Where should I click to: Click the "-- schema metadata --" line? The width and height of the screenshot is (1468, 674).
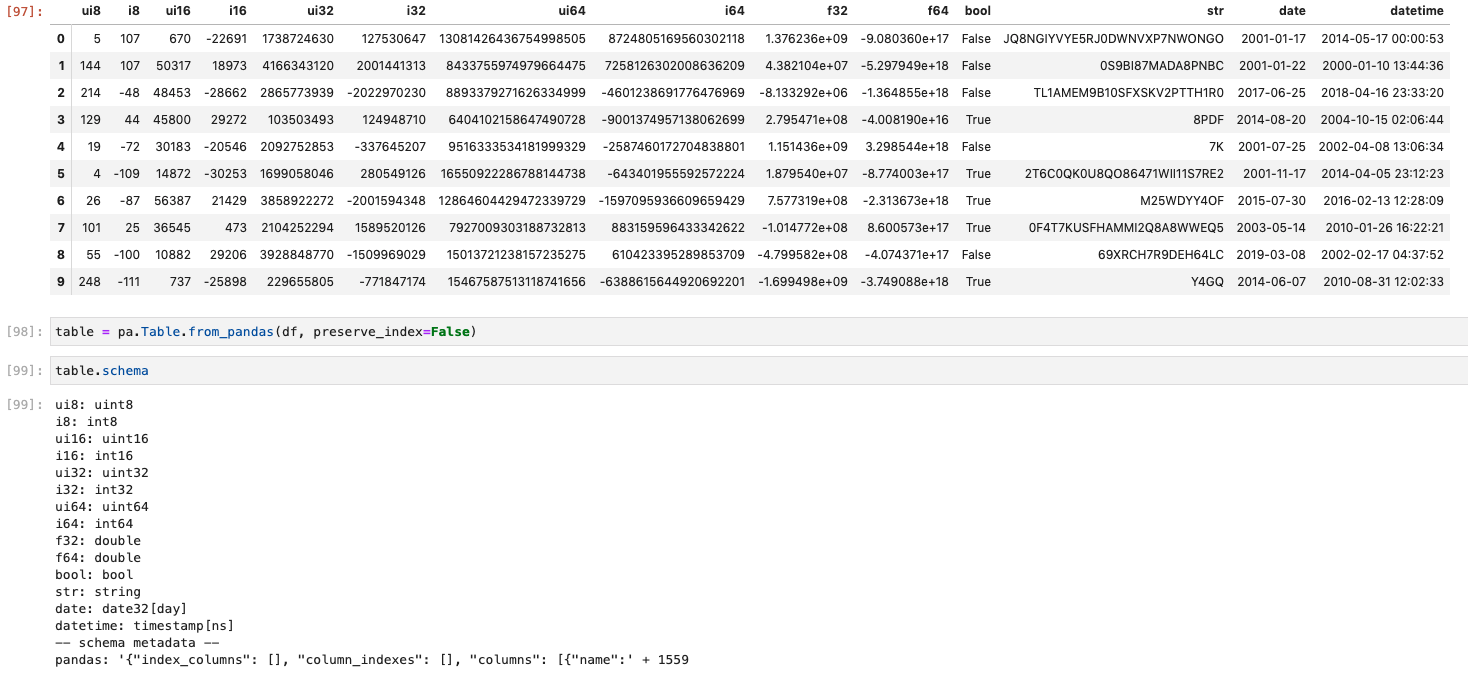pyautogui.click(x=137, y=643)
